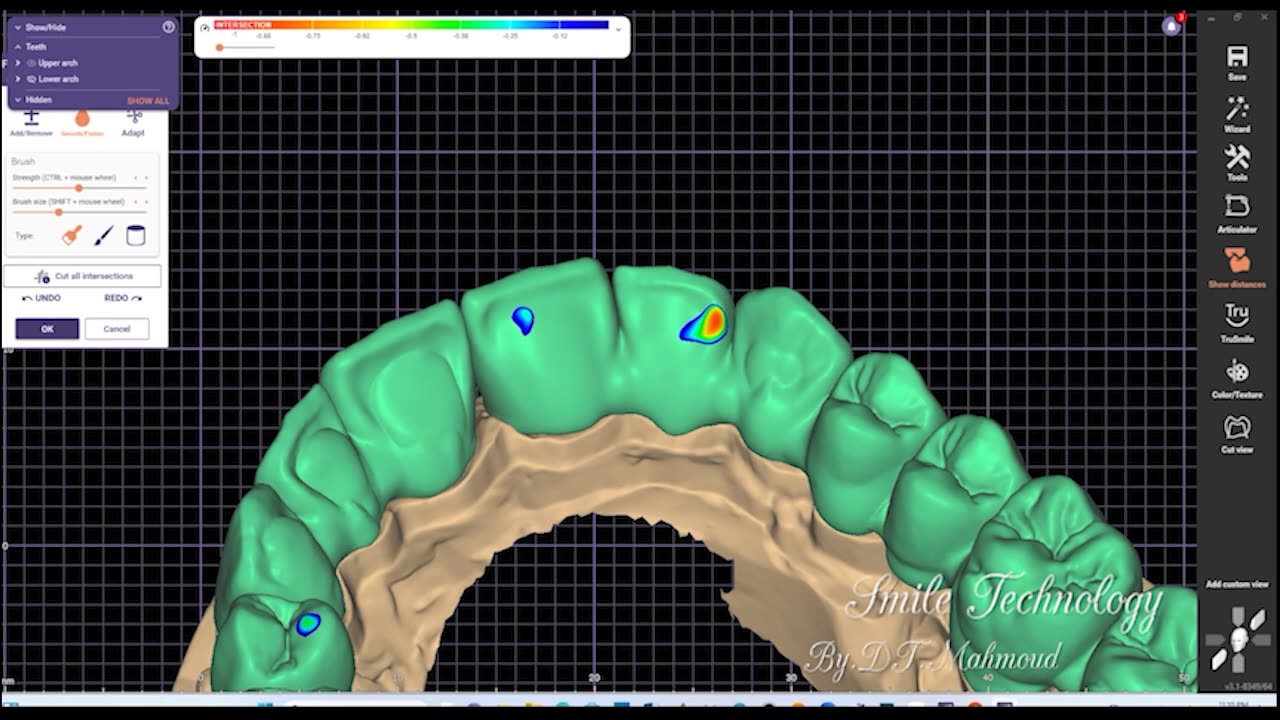Click Add custom view
The image size is (1280, 720).
[x=1237, y=584]
